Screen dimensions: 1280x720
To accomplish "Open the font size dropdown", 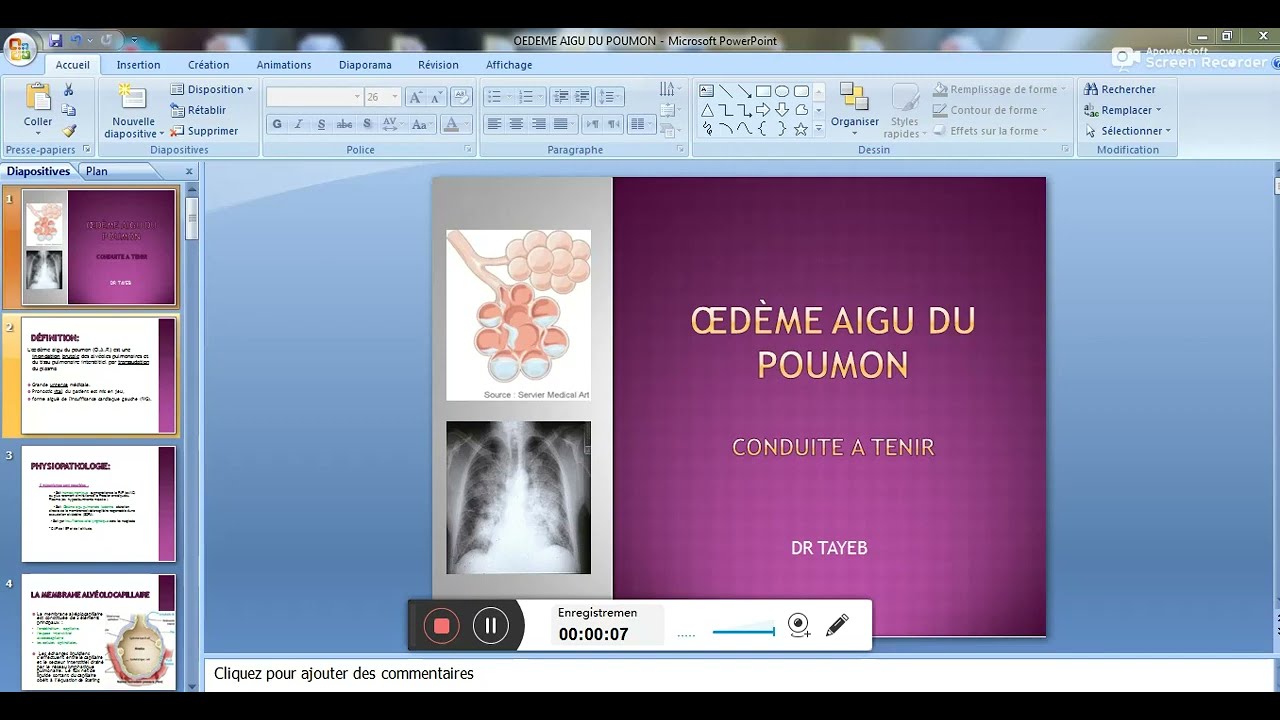I will pos(395,97).
